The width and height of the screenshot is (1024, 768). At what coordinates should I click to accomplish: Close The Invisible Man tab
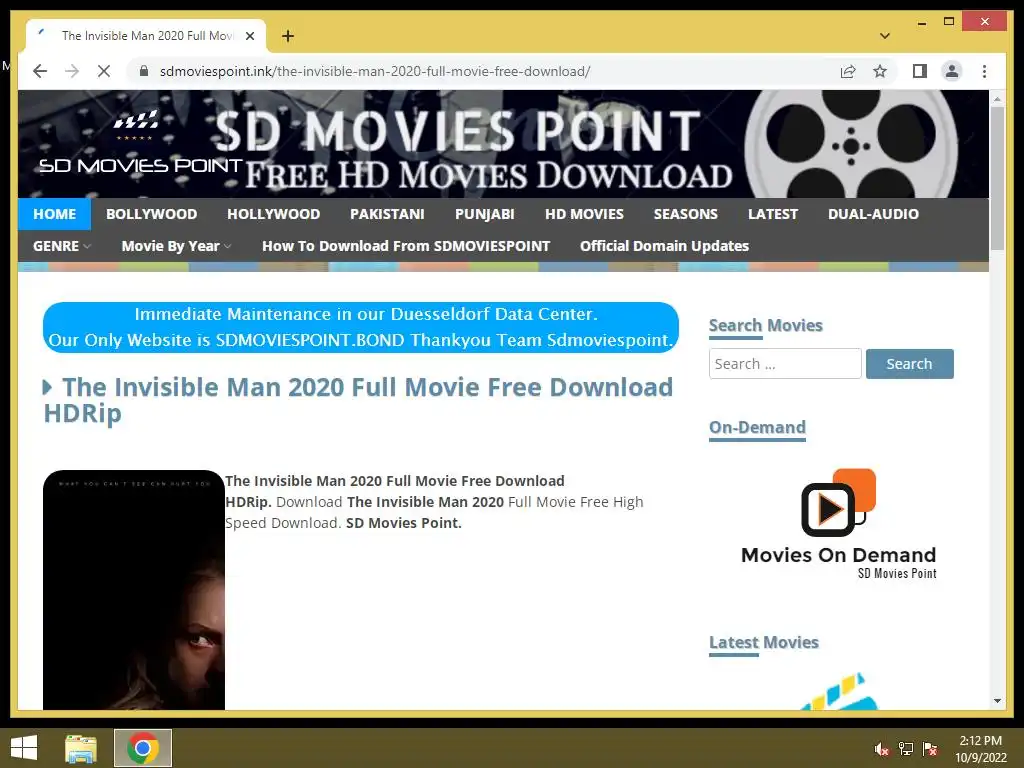tap(249, 36)
